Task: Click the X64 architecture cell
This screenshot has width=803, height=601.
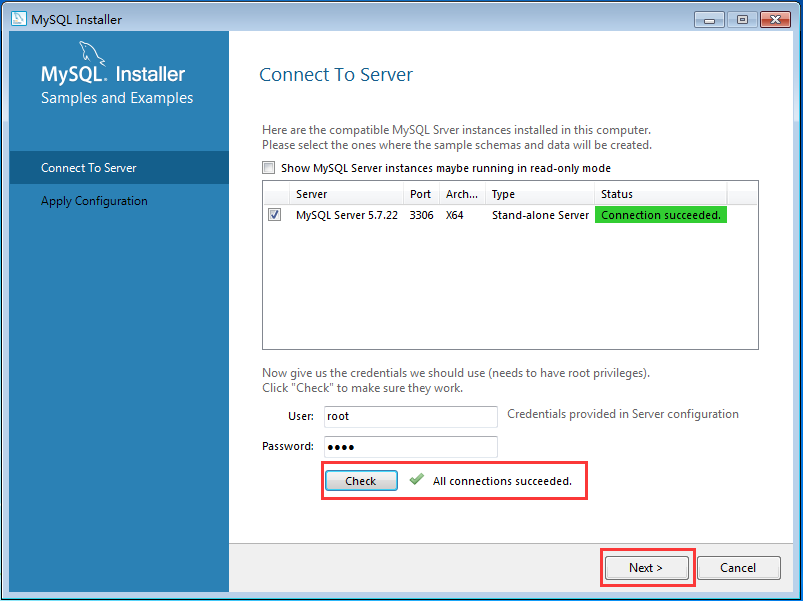Action: tap(455, 215)
